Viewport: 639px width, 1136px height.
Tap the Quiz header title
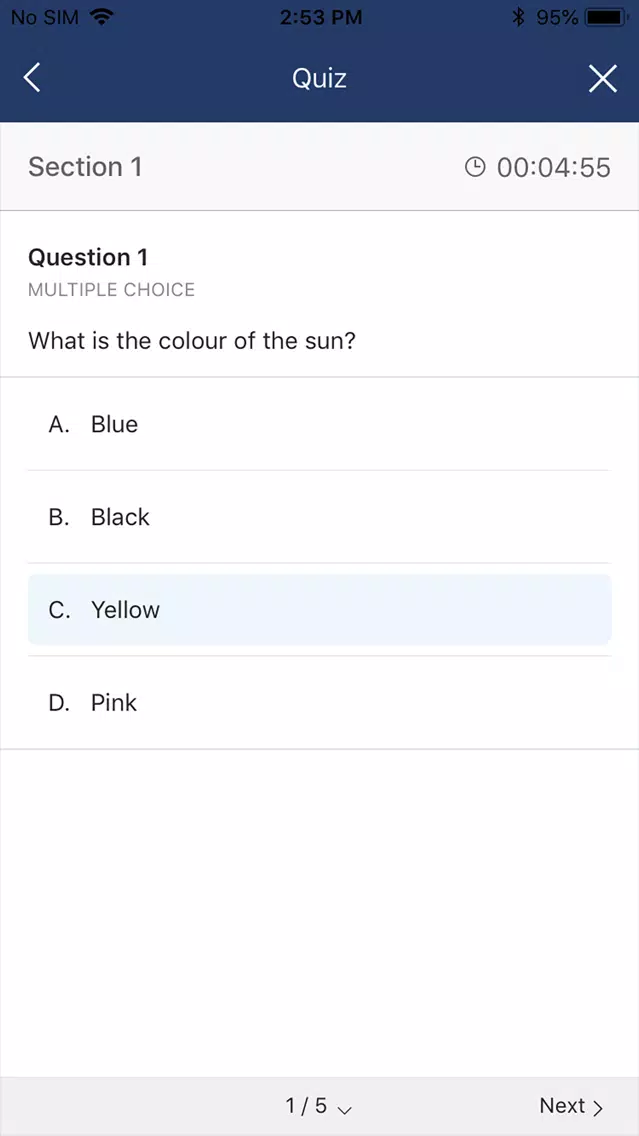(x=319, y=78)
